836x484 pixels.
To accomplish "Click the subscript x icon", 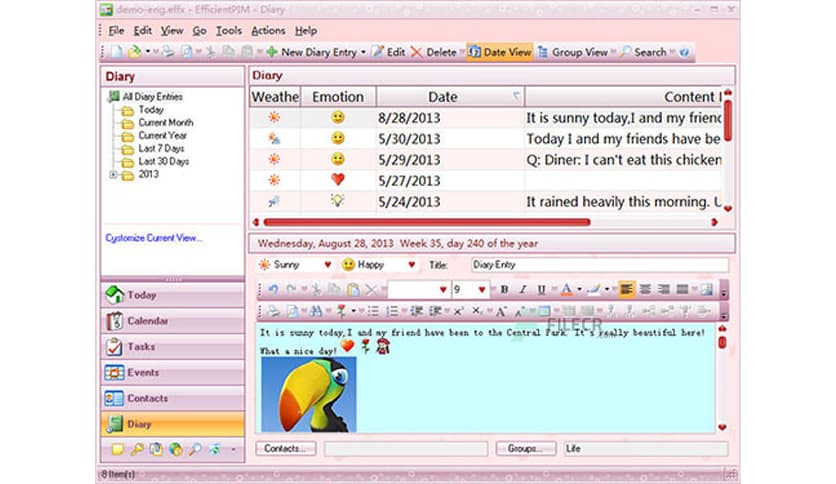I will click(477, 311).
